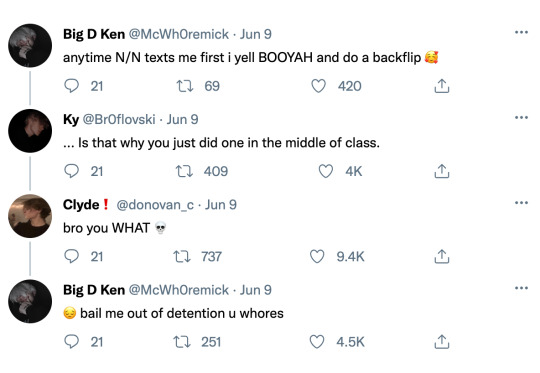Share the first Big D Ken tweet
Image resolution: width=540 pixels, height=373 pixels.
tap(442, 86)
